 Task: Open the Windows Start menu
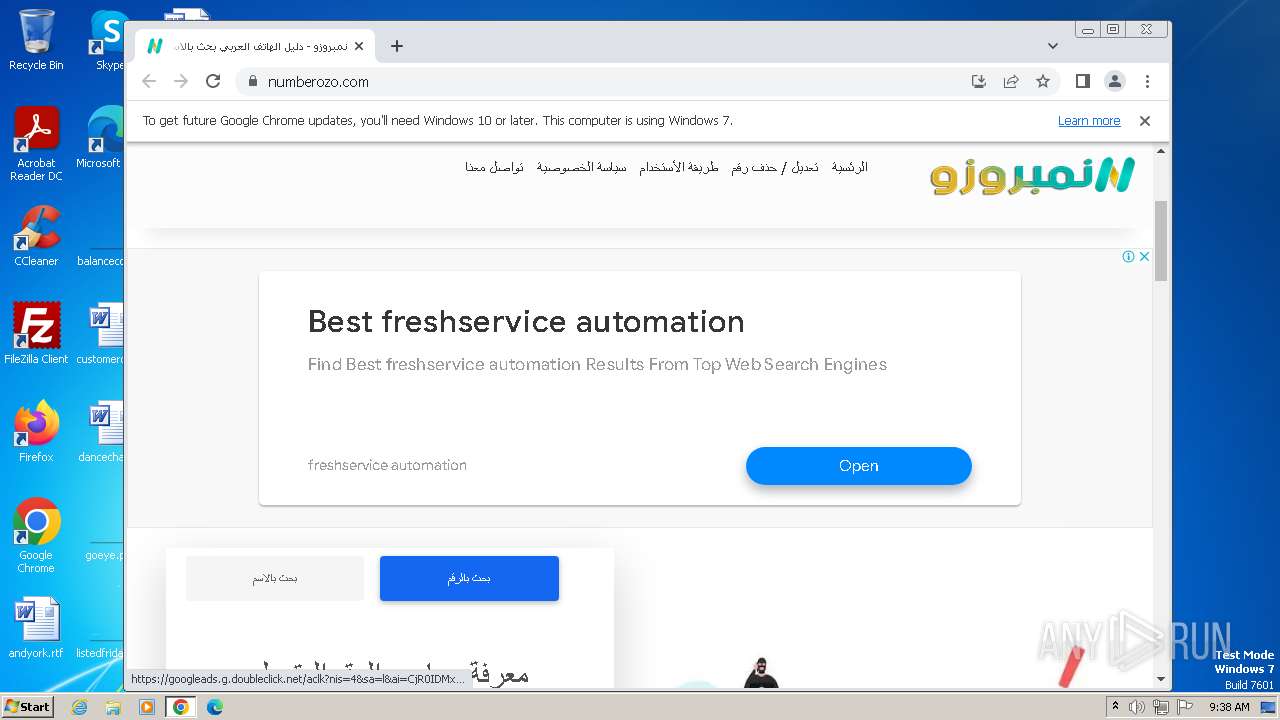point(28,707)
